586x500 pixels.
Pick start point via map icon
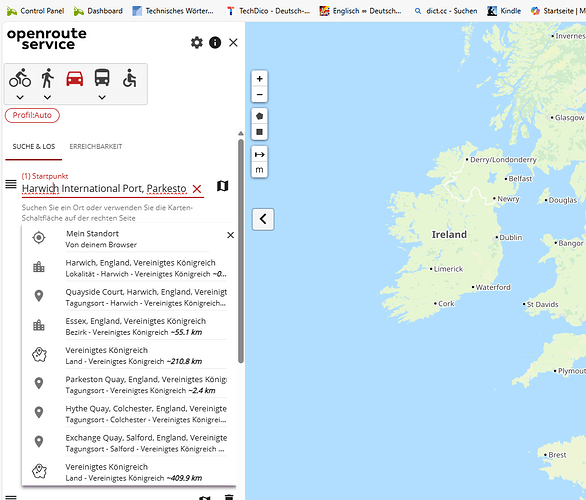click(222, 186)
